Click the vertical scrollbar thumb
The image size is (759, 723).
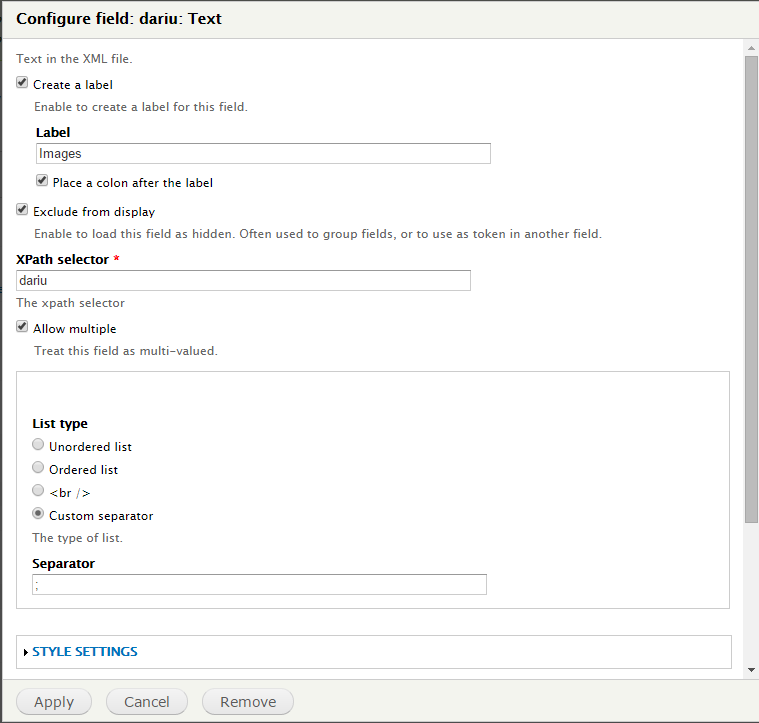tap(751, 289)
